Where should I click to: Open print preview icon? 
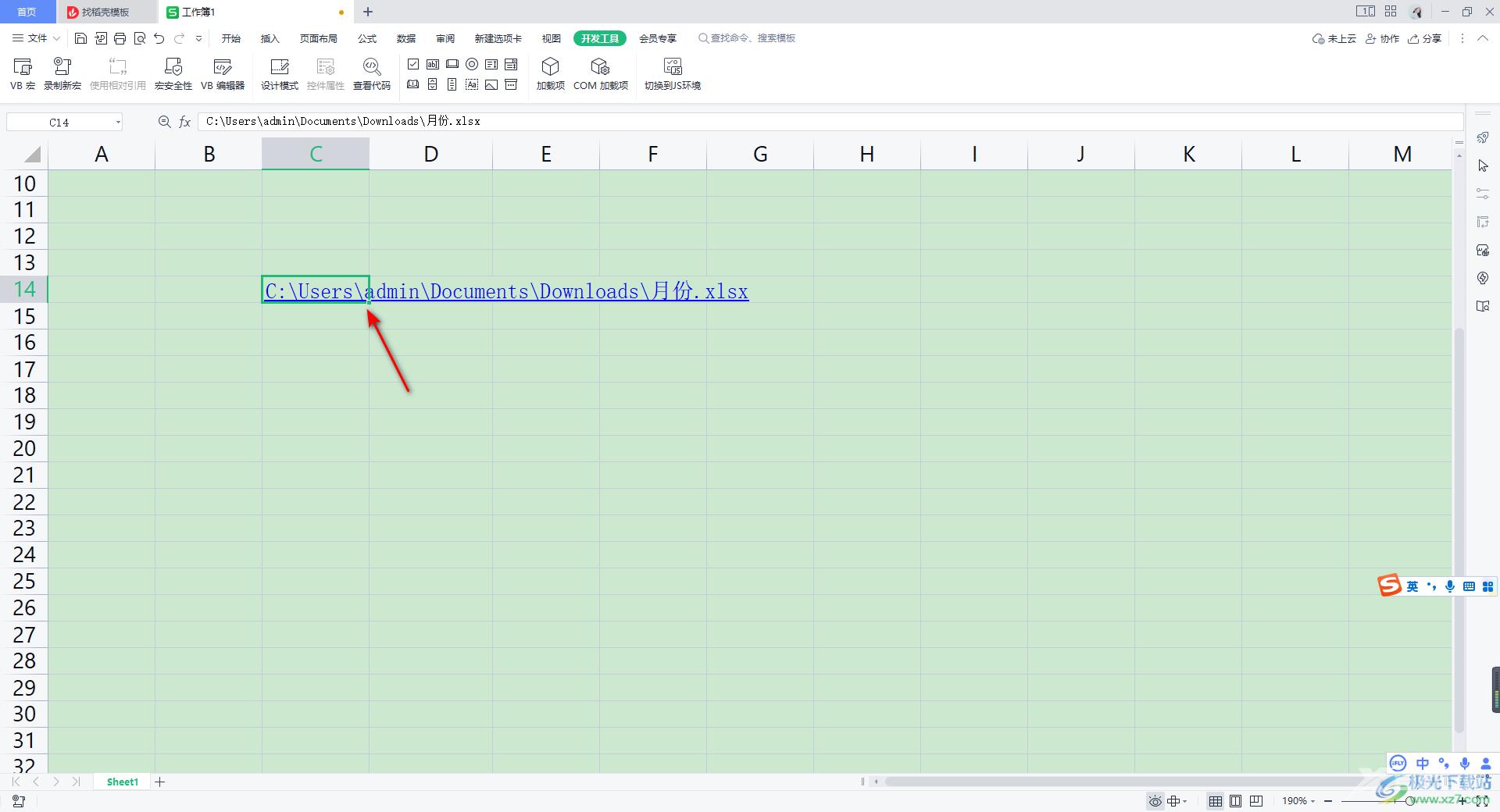[140, 38]
